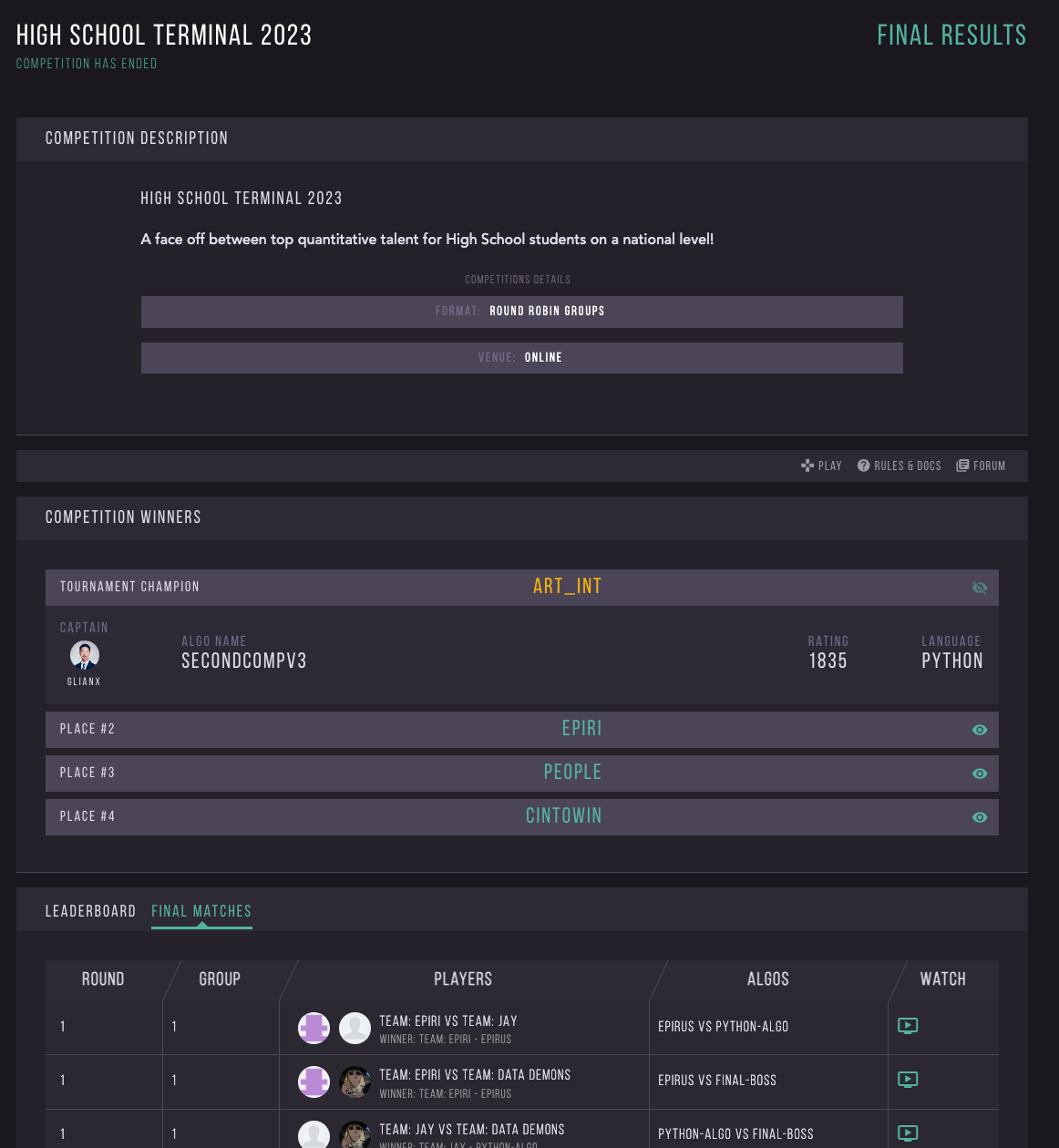1059x1148 pixels.
Task: Click the Round Robin Groups format value
Action: point(547,311)
